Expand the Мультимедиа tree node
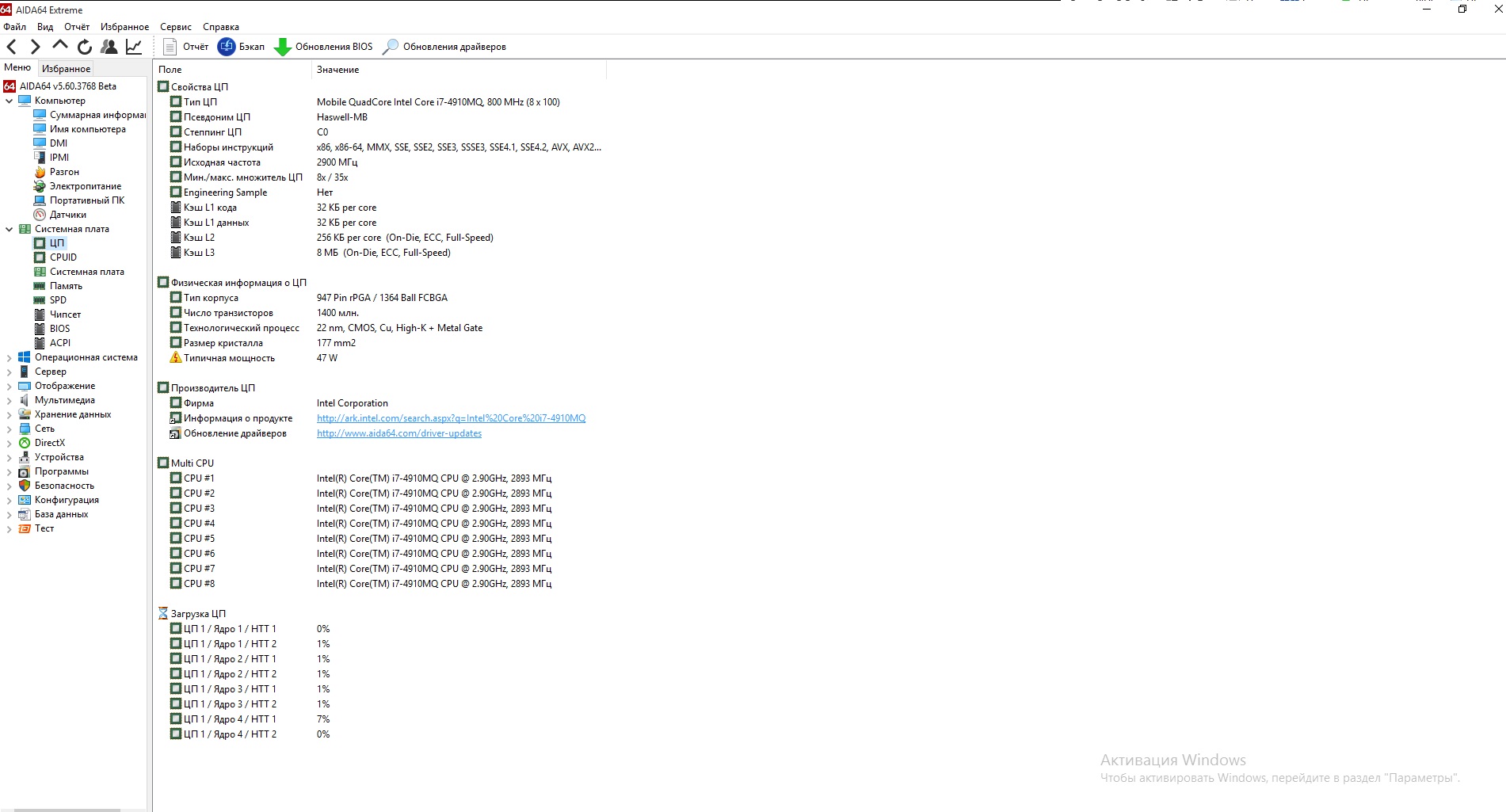The width and height of the screenshot is (1506, 812). click(10, 400)
